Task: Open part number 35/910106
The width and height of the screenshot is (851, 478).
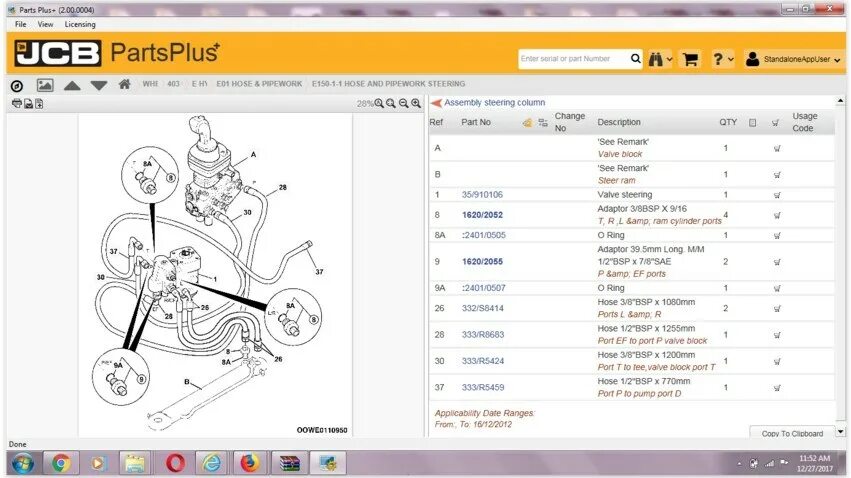Action: [x=482, y=195]
